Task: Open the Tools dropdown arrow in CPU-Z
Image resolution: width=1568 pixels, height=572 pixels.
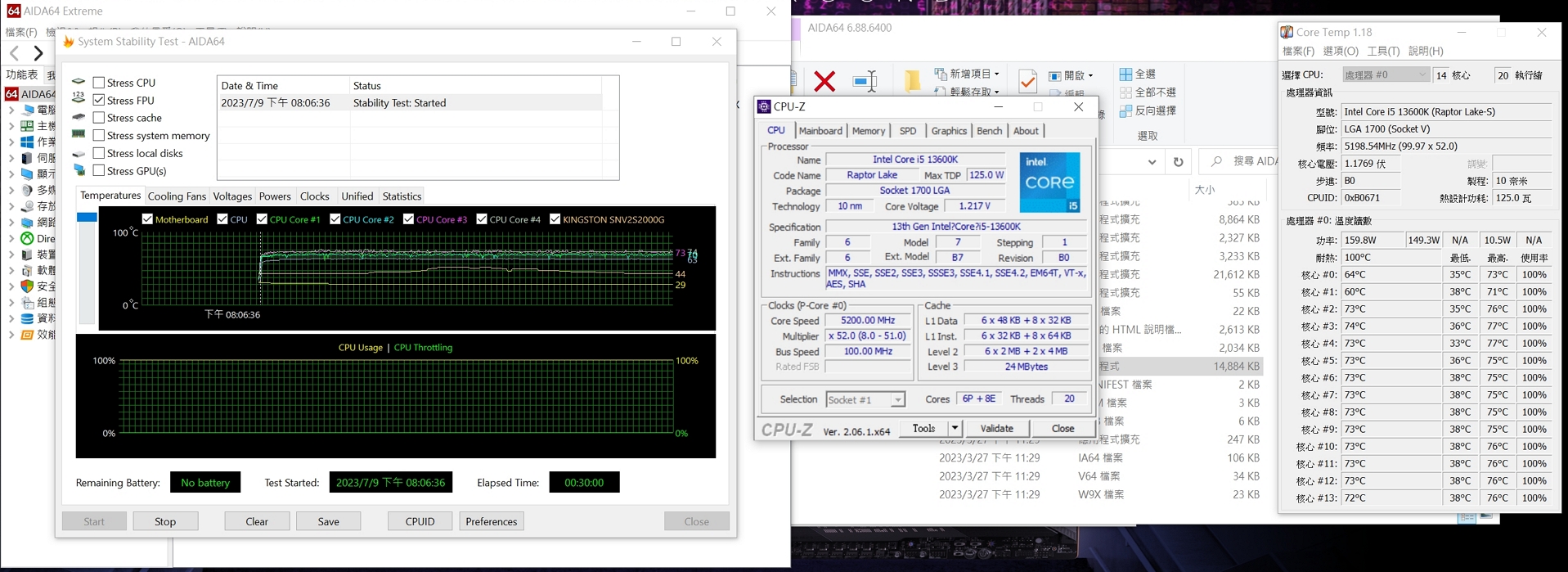Action: click(955, 429)
